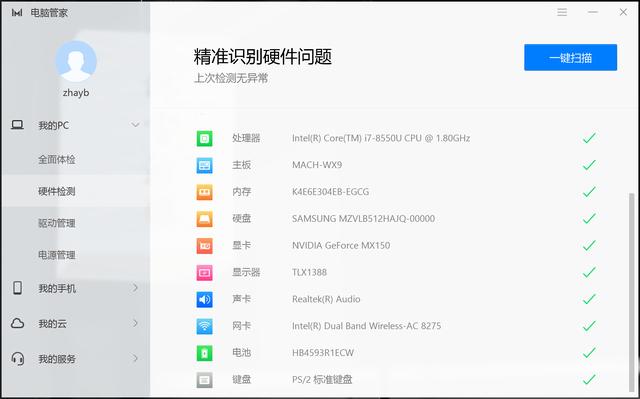Expand the 我的手机 section chevron
The image size is (640, 399).
[x=136, y=288]
